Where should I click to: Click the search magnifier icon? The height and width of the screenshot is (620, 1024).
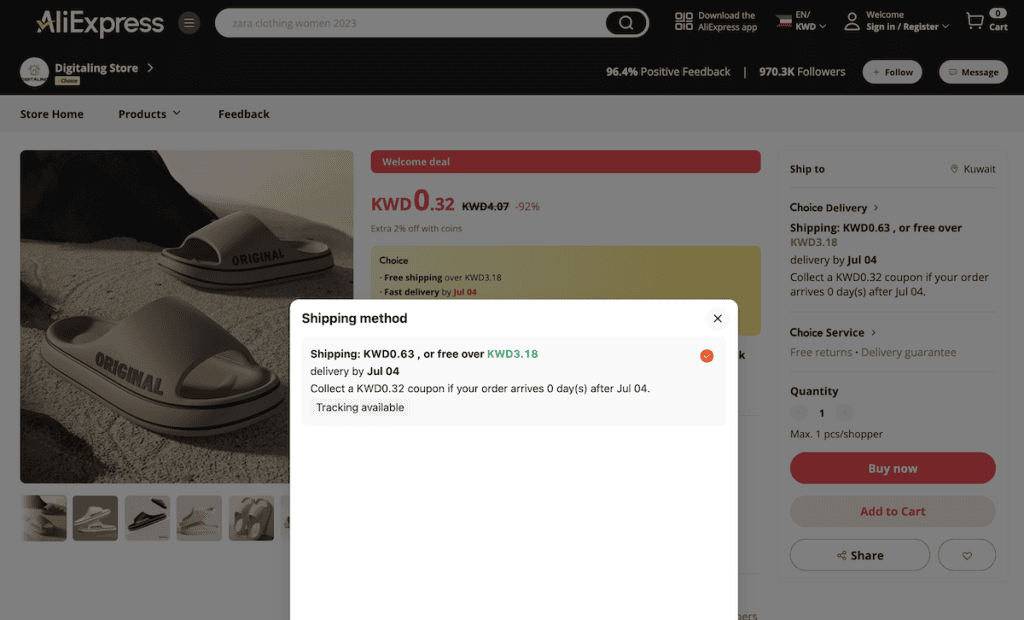click(625, 22)
